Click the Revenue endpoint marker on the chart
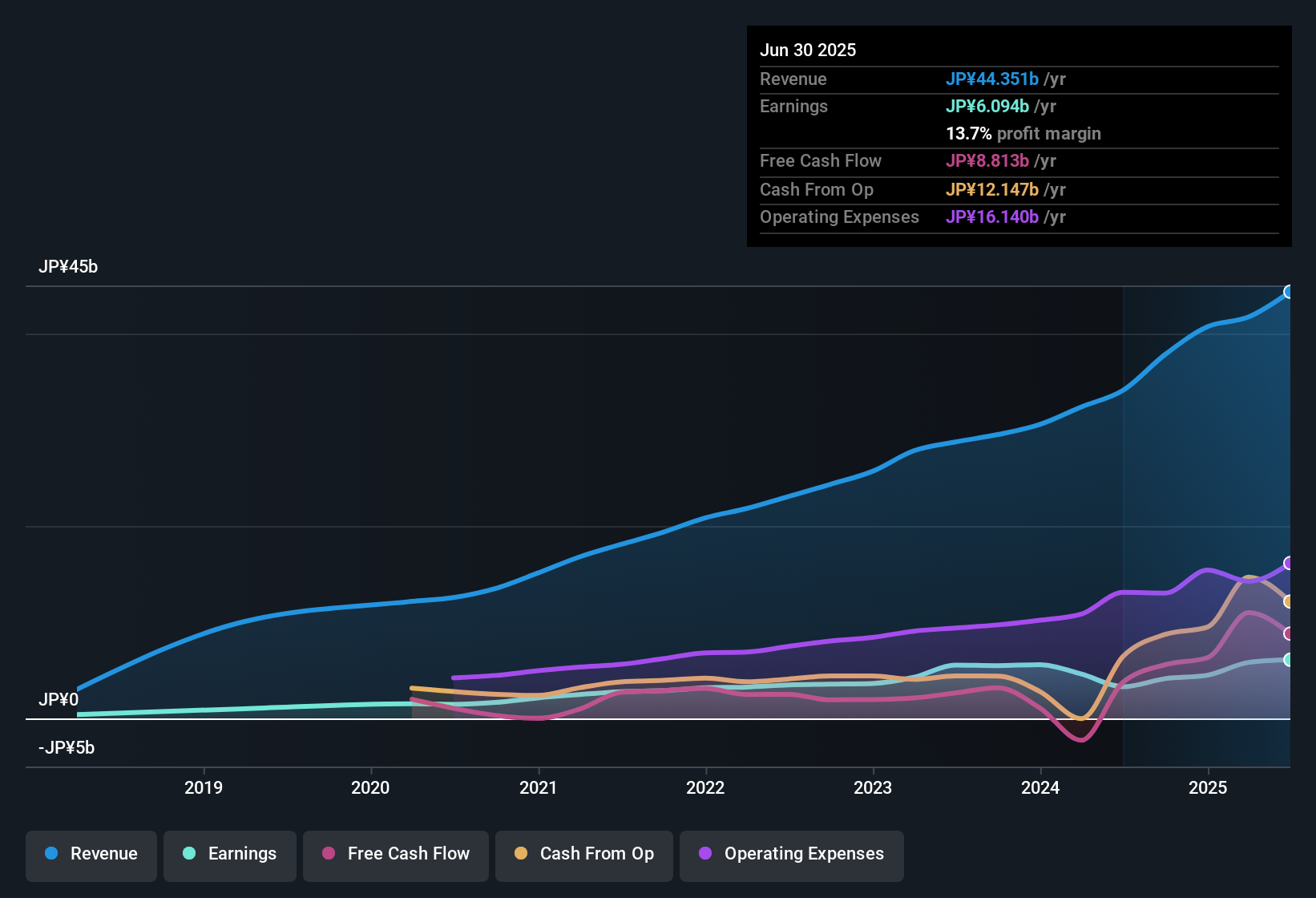The image size is (1316, 898). coord(1289,291)
